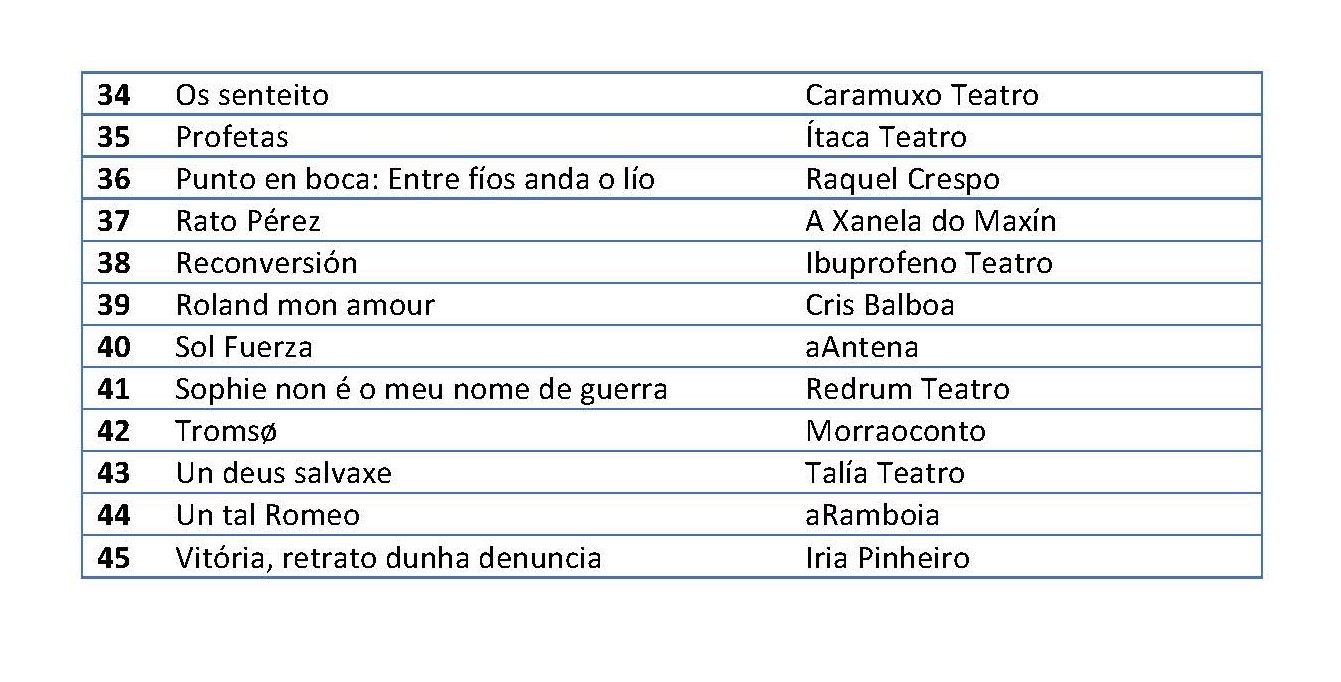Screen dimensions: 1341x682
Task: Select the 'Profetas' title cell
Action: pyautogui.click(x=232, y=137)
